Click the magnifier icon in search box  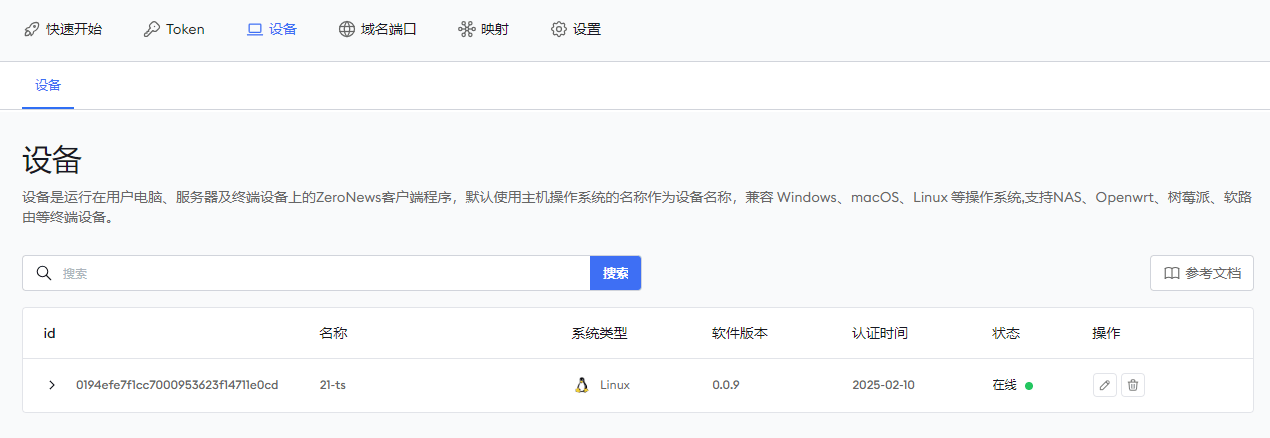tap(44, 273)
